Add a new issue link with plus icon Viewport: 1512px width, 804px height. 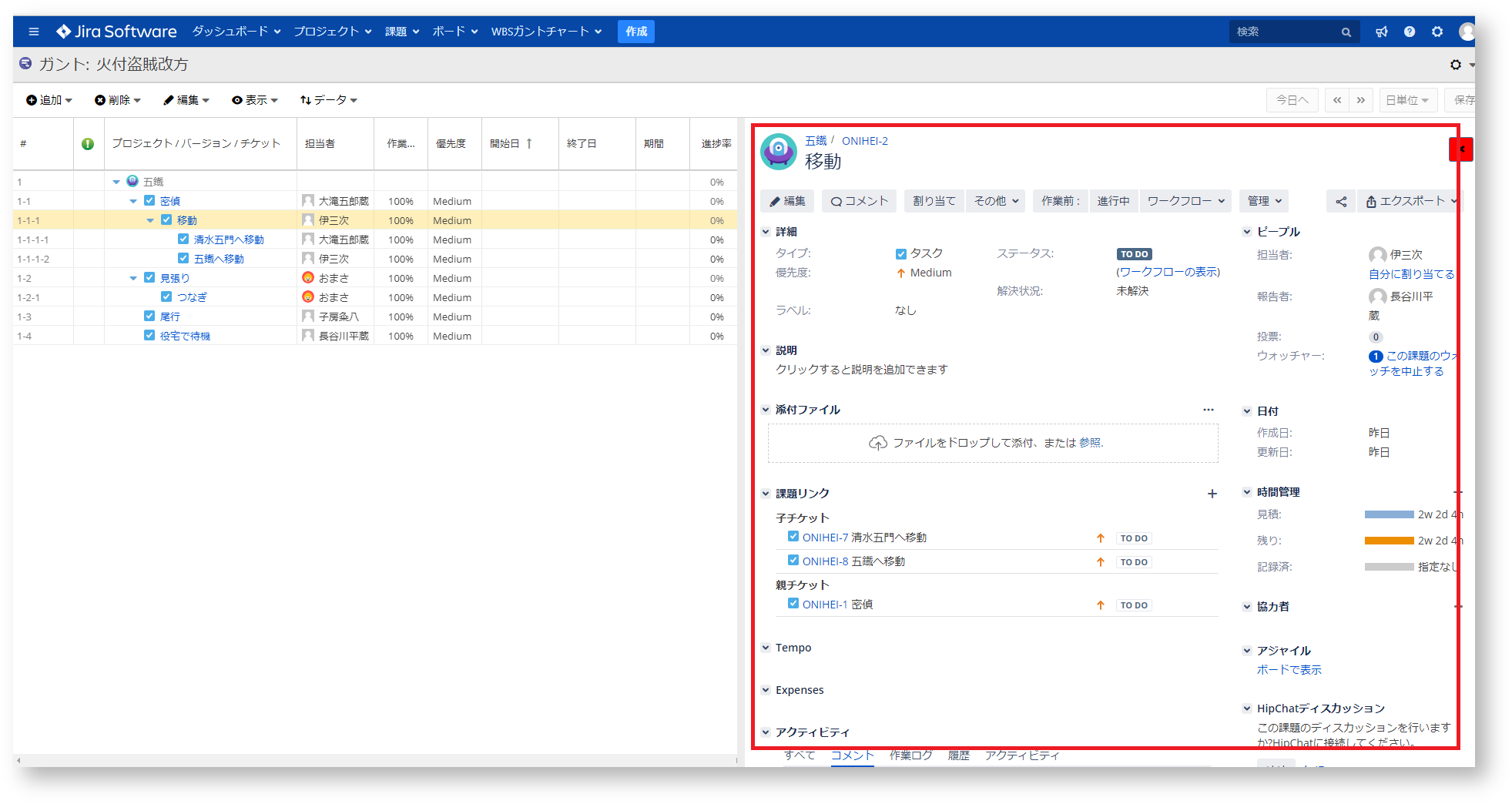(x=1212, y=494)
